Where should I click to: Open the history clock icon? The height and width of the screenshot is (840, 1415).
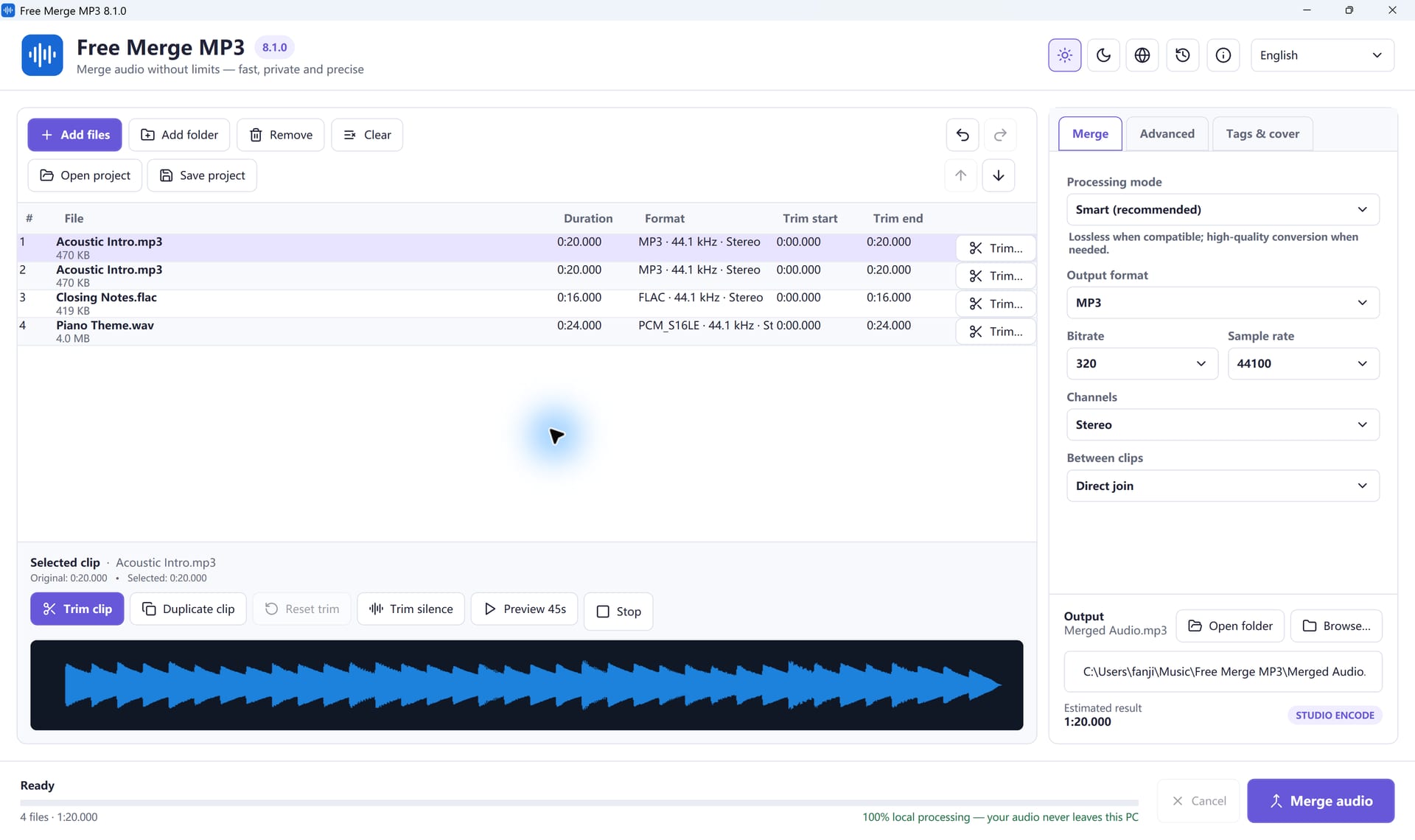1183,55
